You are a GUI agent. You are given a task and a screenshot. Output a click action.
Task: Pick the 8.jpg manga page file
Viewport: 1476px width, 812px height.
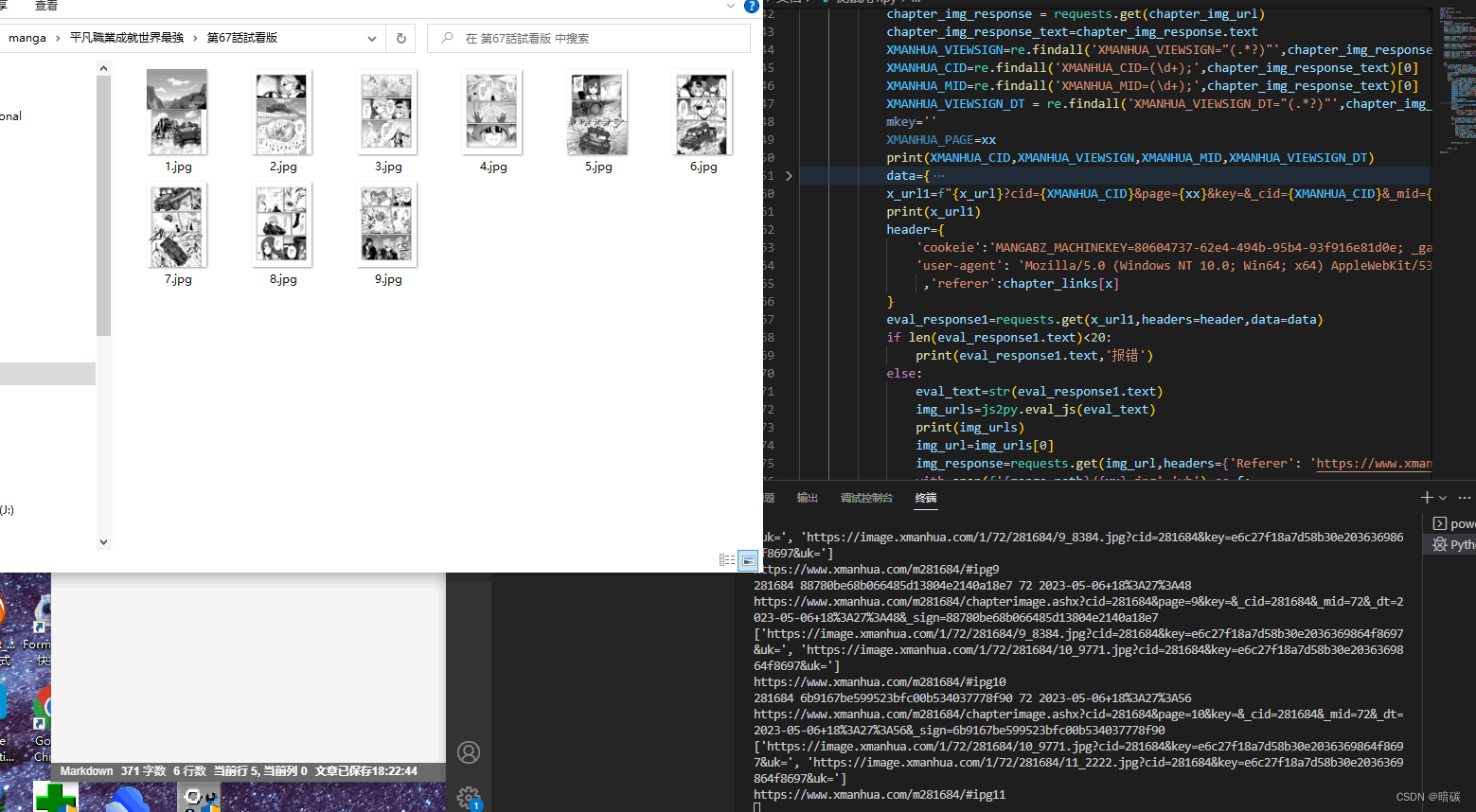(x=282, y=225)
